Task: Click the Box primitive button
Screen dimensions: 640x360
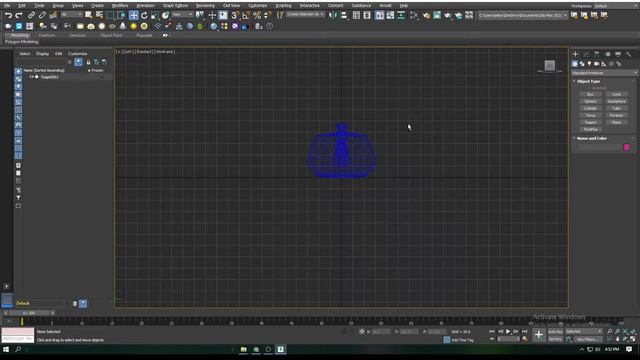Action: [590, 94]
